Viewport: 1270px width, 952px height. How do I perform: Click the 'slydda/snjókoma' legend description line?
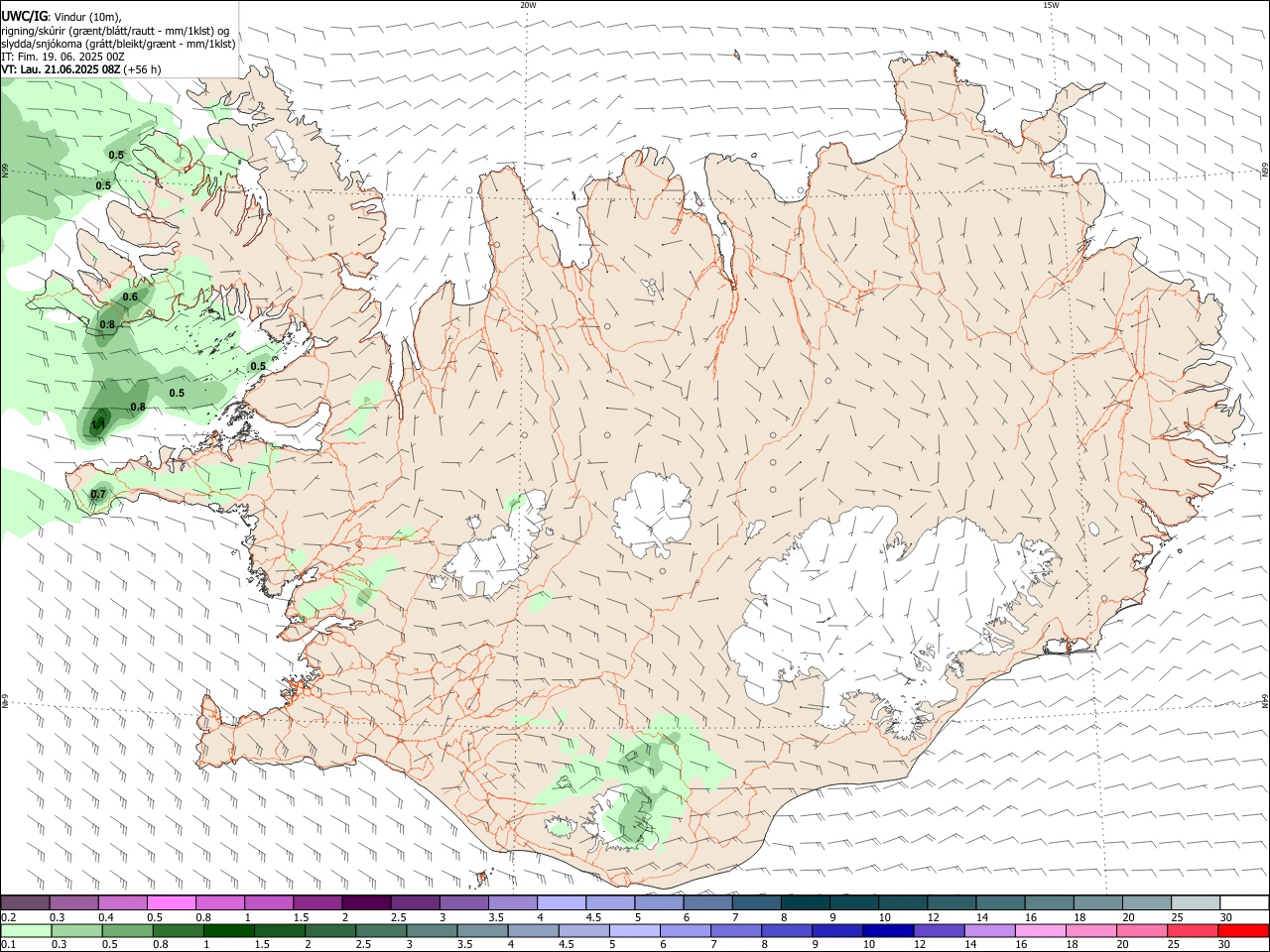[118, 44]
